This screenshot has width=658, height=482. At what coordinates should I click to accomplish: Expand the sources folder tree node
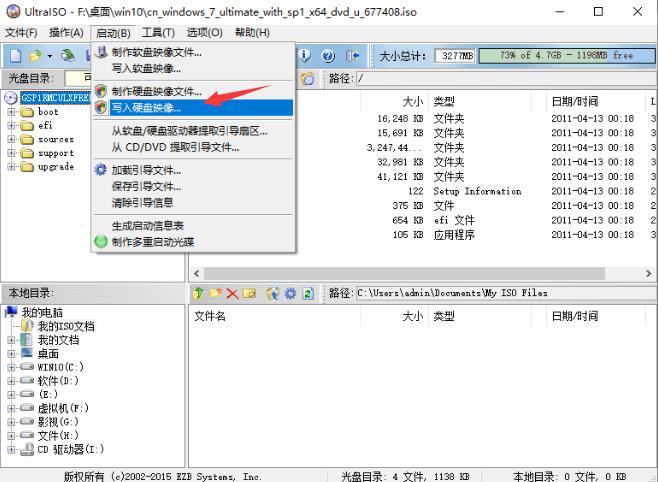(x=11, y=139)
